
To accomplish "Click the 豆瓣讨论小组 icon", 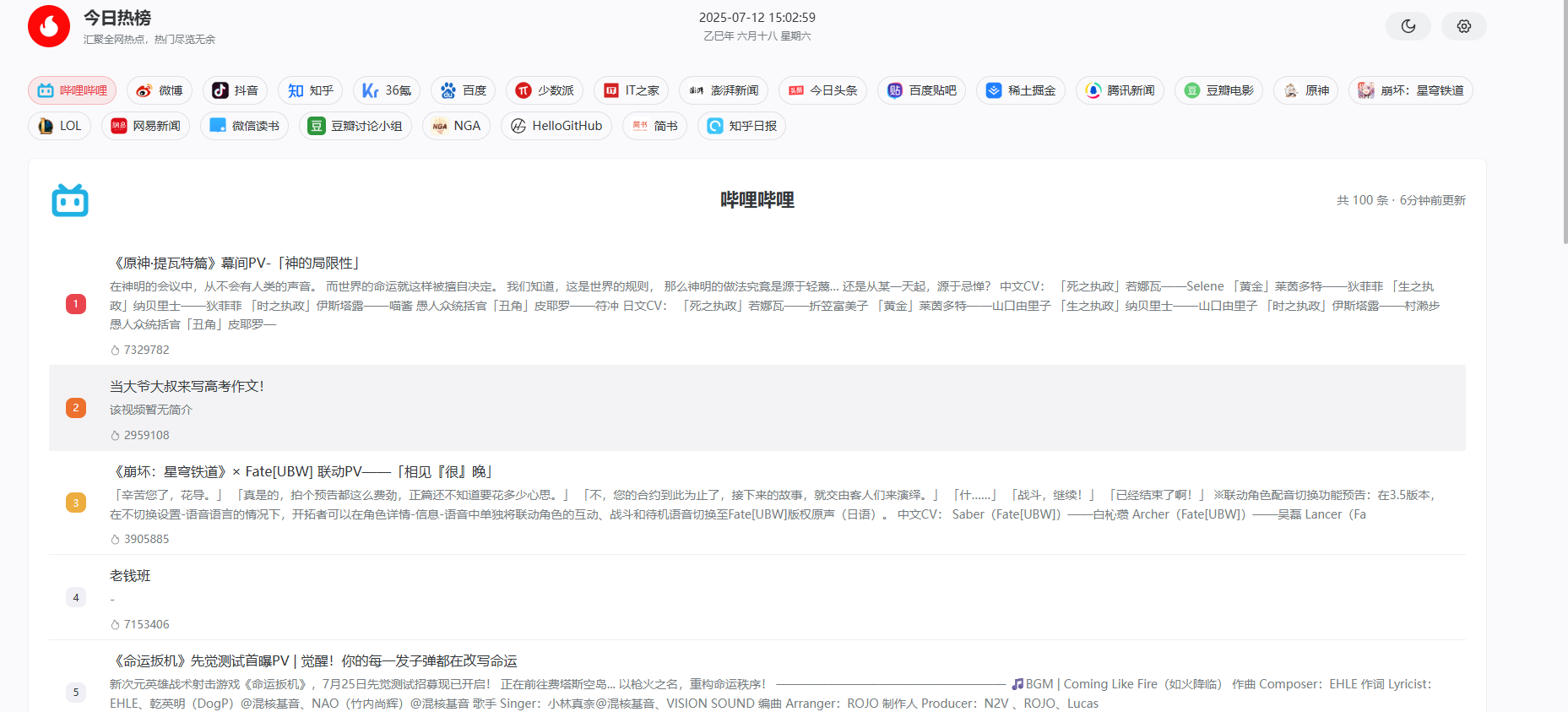I will [317, 126].
